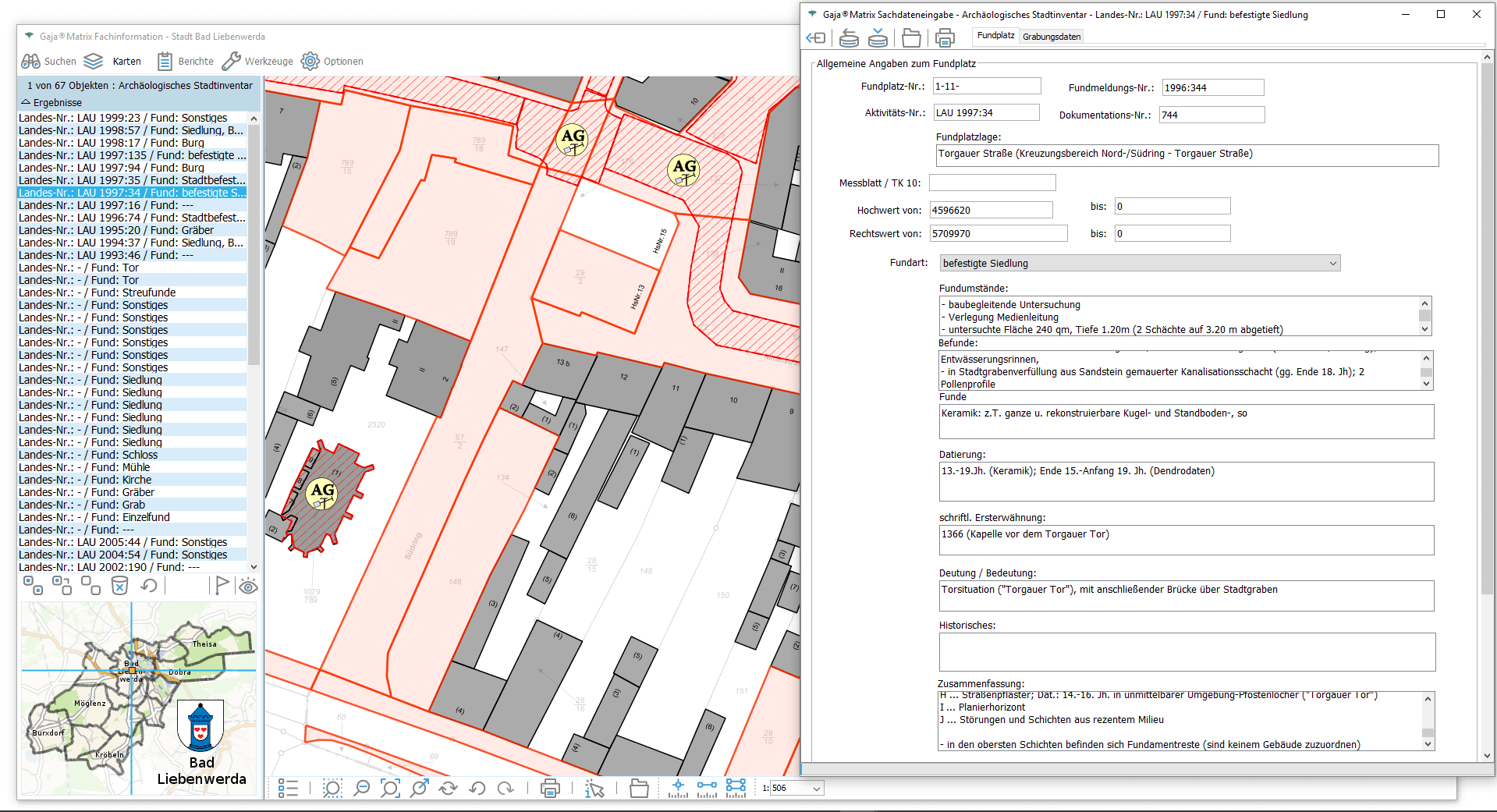Viewport: 1497px width, 812px height.
Task: Click the AG marker on hatched building
Action: coord(321,492)
